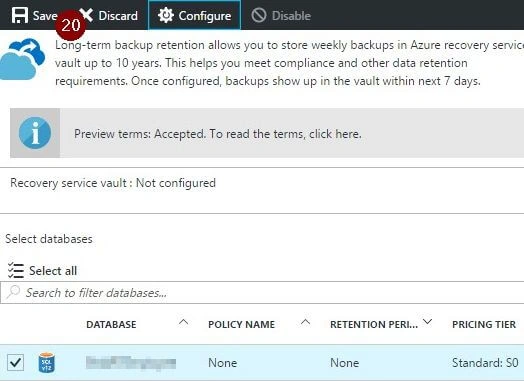Click the blue info icon beside Preview terms
524x381 pixels.
pyautogui.click(x=35, y=133)
